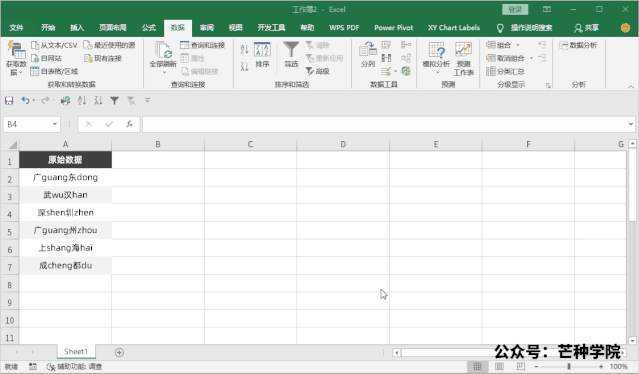Sort ascending with ribbon A-Z icon

[x=244, y=50]
